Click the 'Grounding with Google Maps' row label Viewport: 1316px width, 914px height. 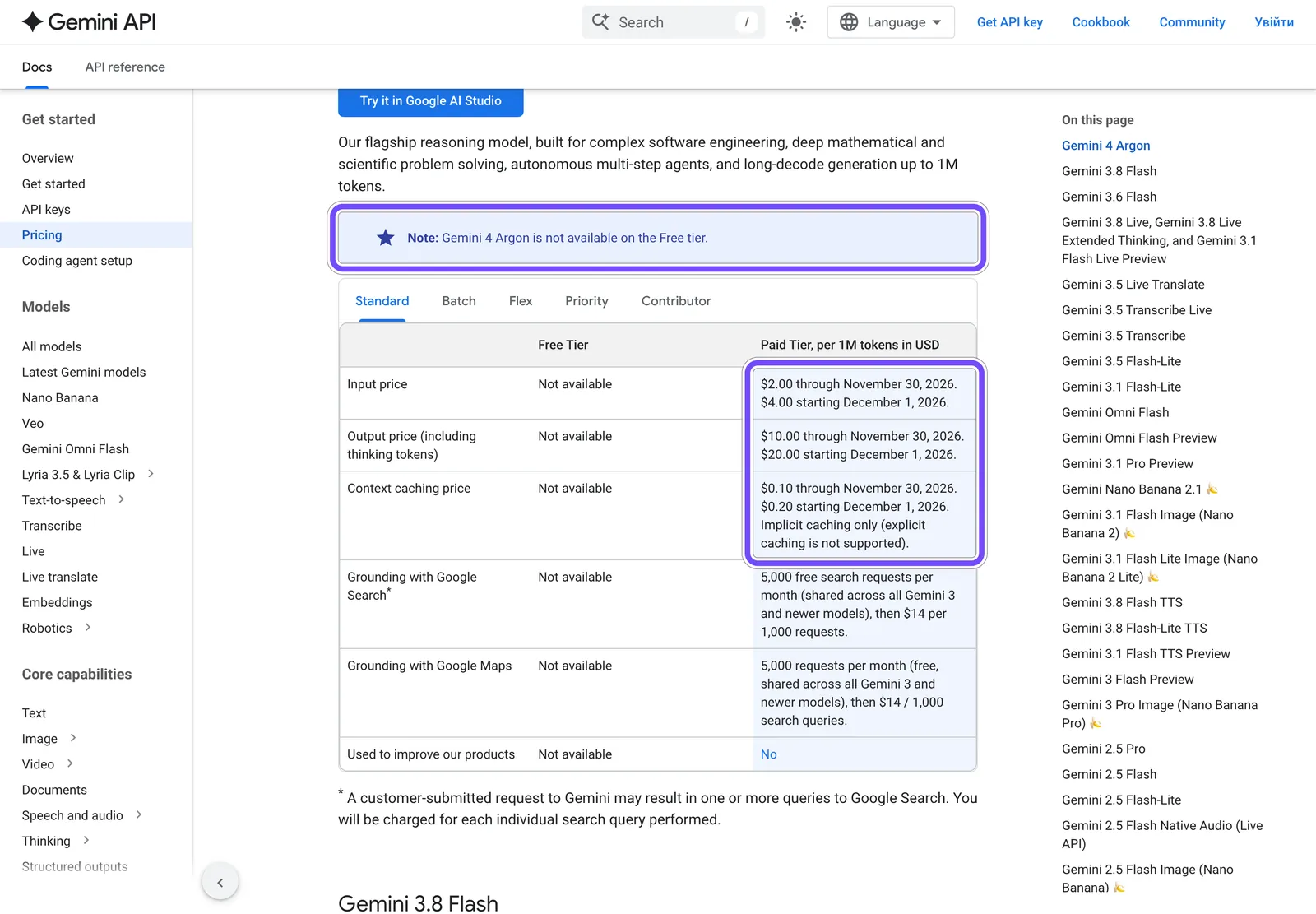tap(429, 666)
